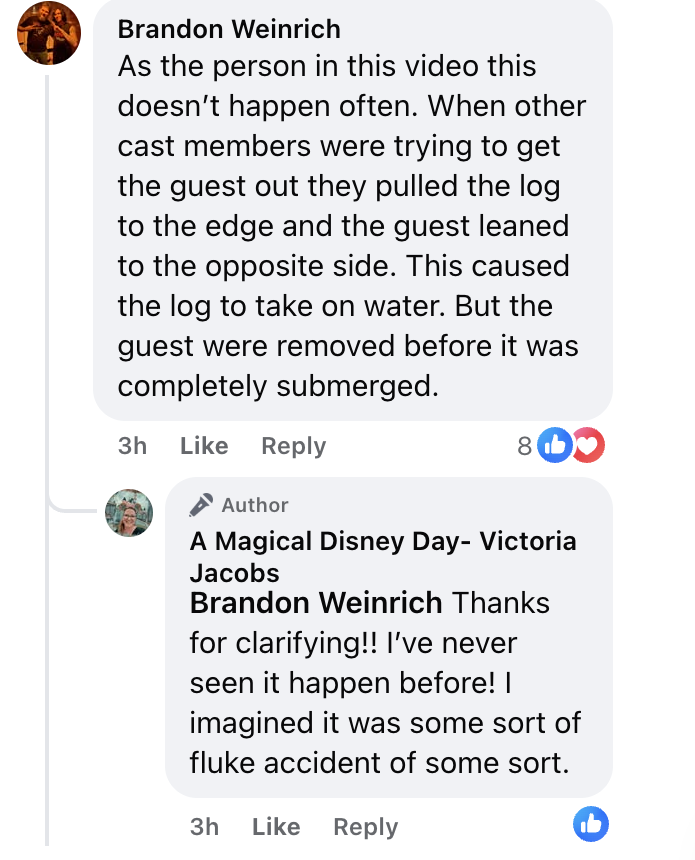View the 8 reactions count
The height and width of the screenshot is (860, 695).
[x=524, y=447]
